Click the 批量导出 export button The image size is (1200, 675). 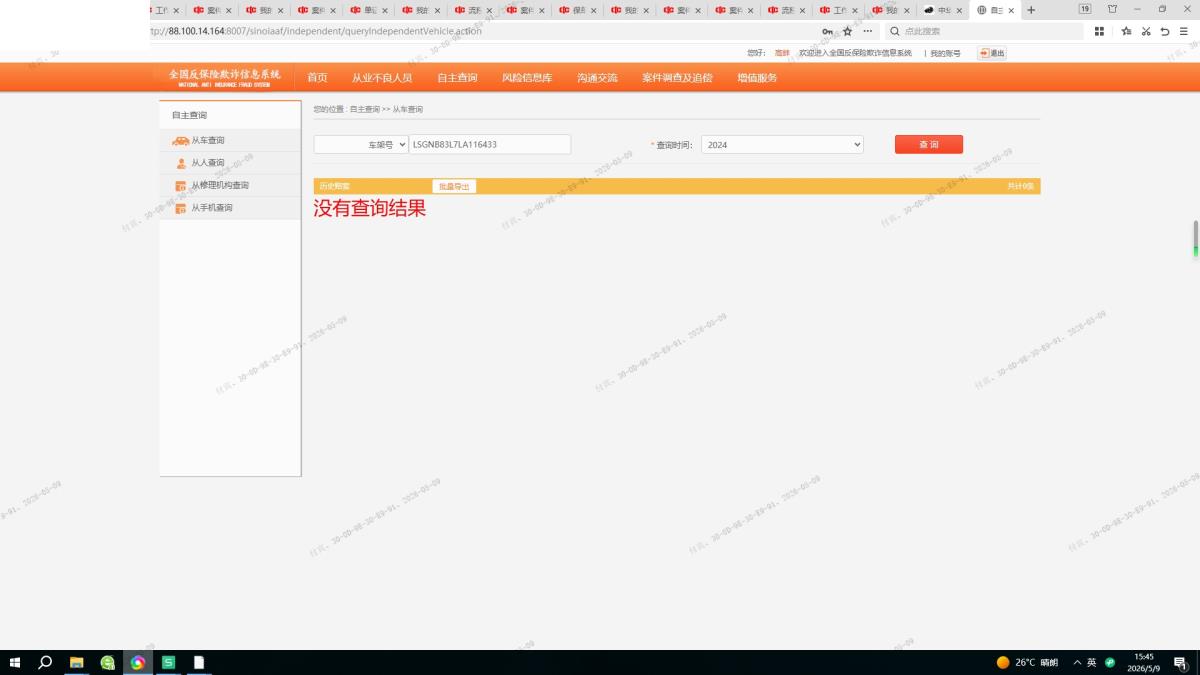[x=454, y=187]
